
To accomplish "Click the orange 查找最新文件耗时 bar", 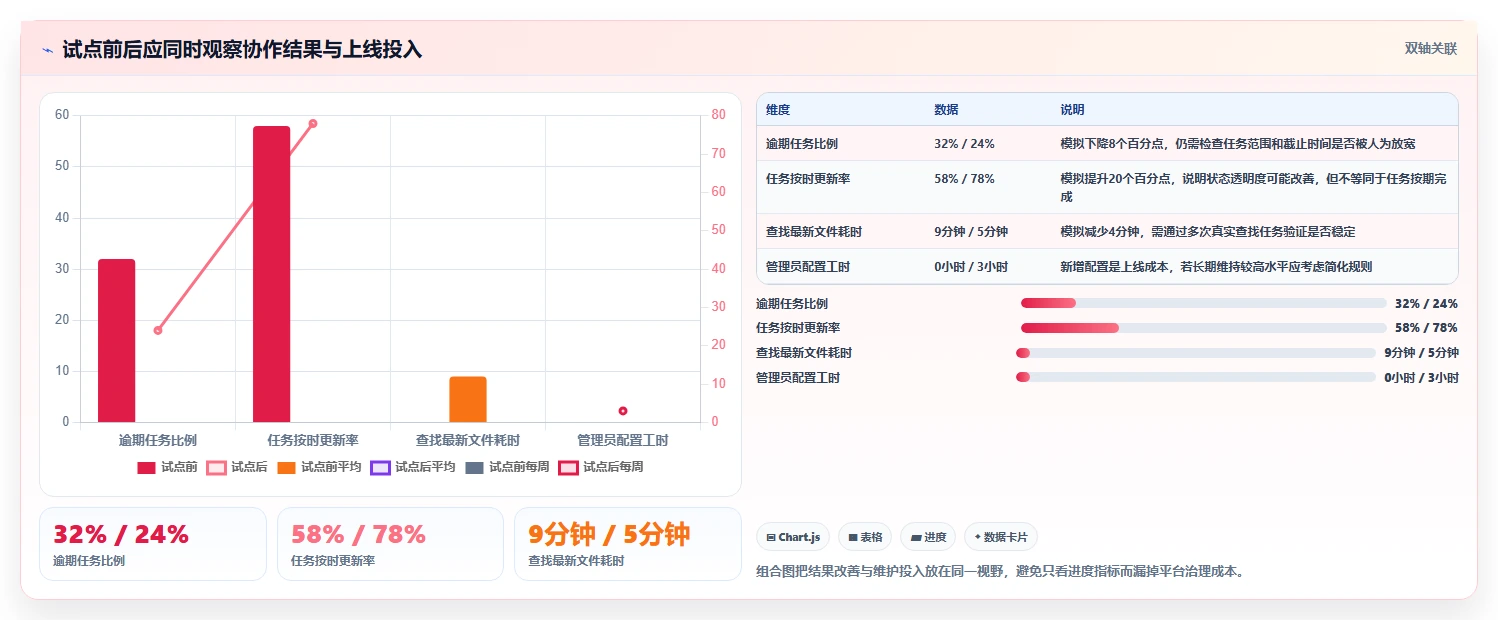I will coord(468,399).
